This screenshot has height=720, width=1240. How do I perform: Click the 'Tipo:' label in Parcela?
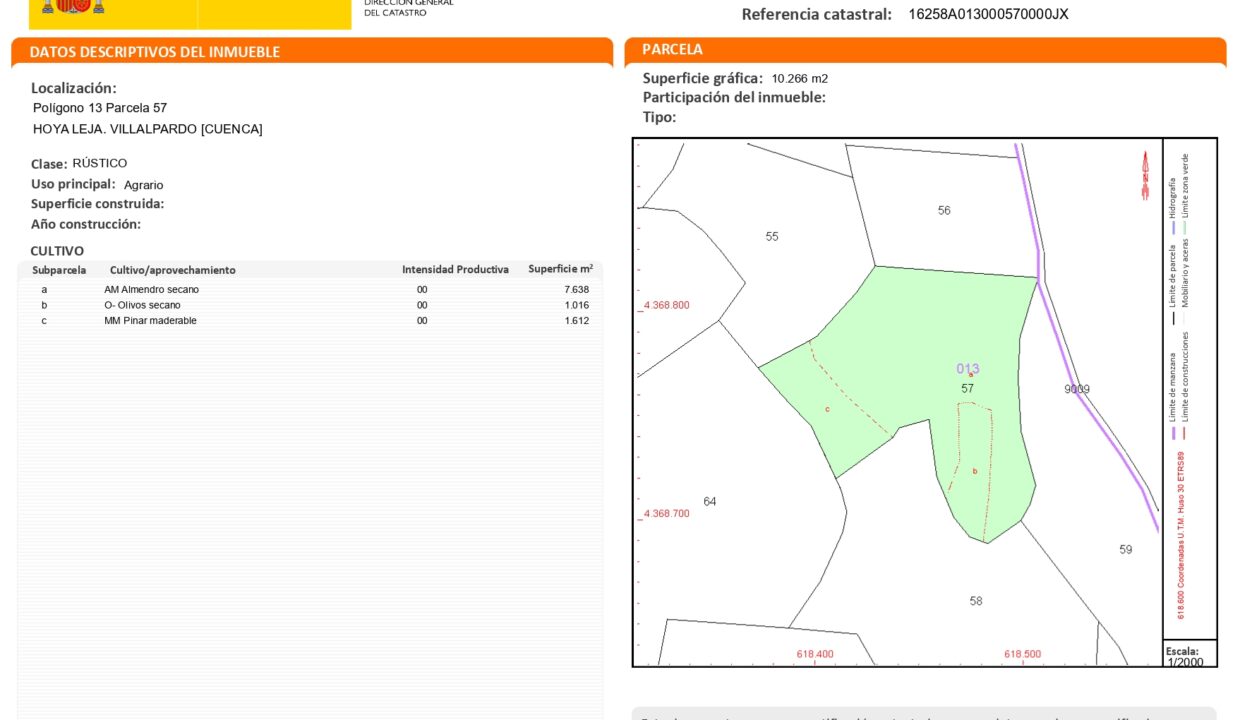[659, 117]
